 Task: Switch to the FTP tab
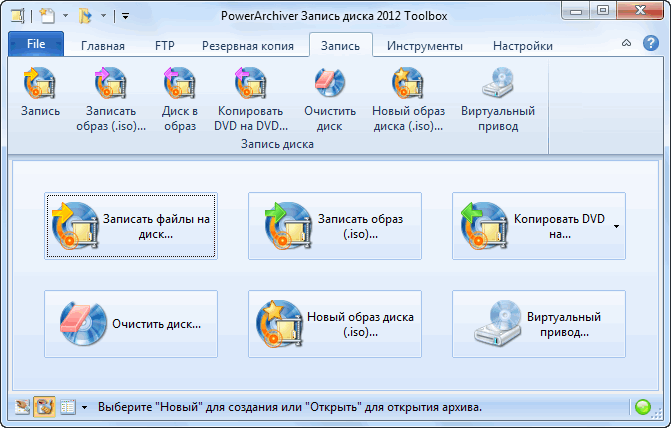(165, 46)
